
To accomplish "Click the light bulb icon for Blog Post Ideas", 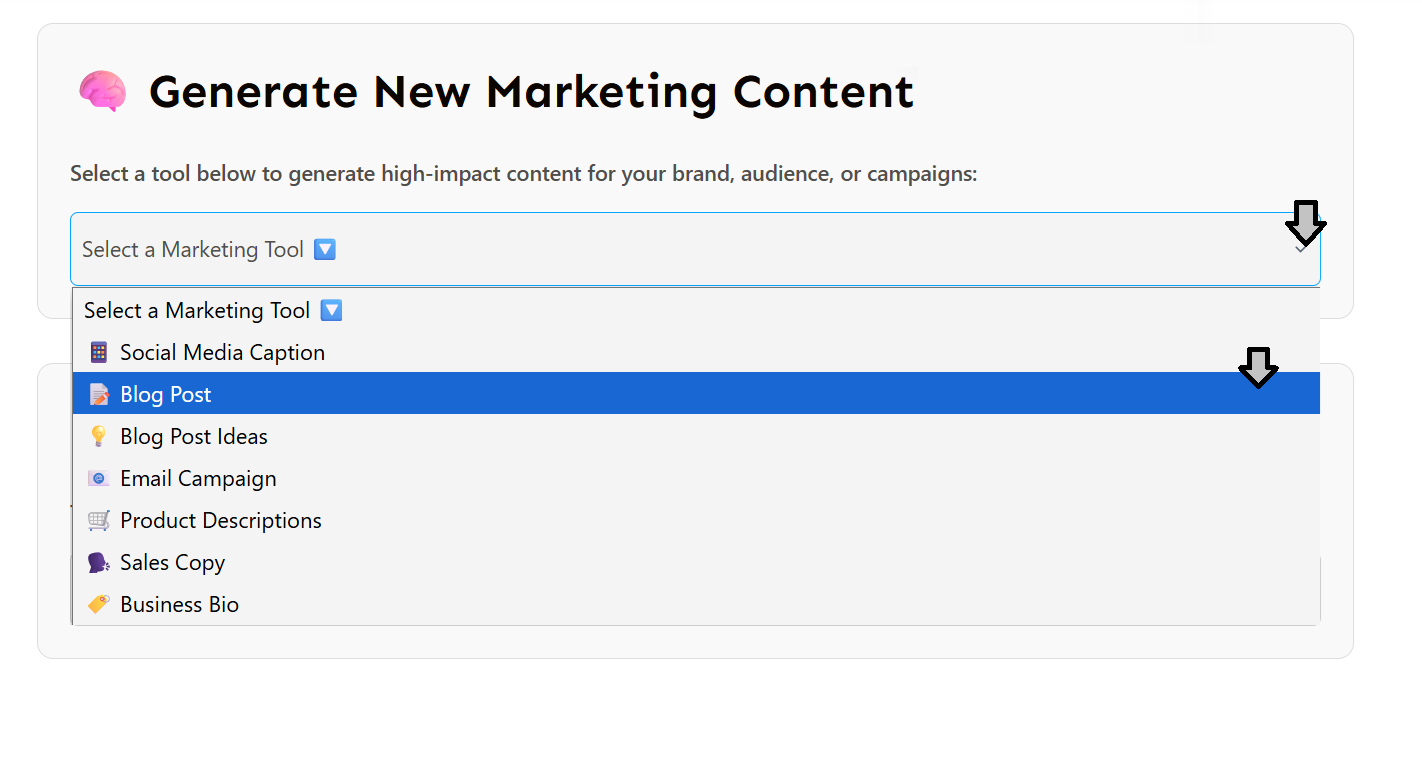I will tap(98, 437).
